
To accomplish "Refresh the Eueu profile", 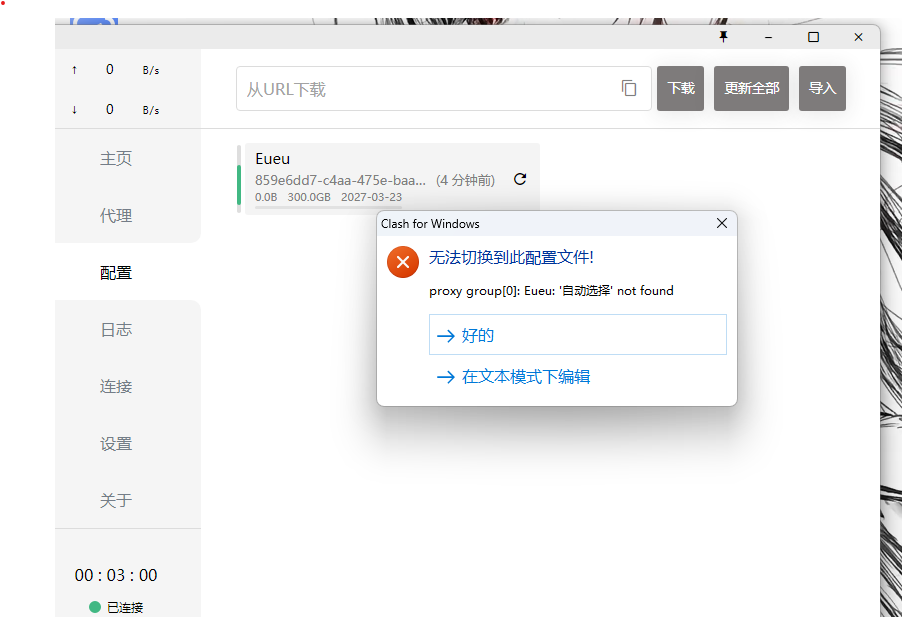I will pos(519,180).
